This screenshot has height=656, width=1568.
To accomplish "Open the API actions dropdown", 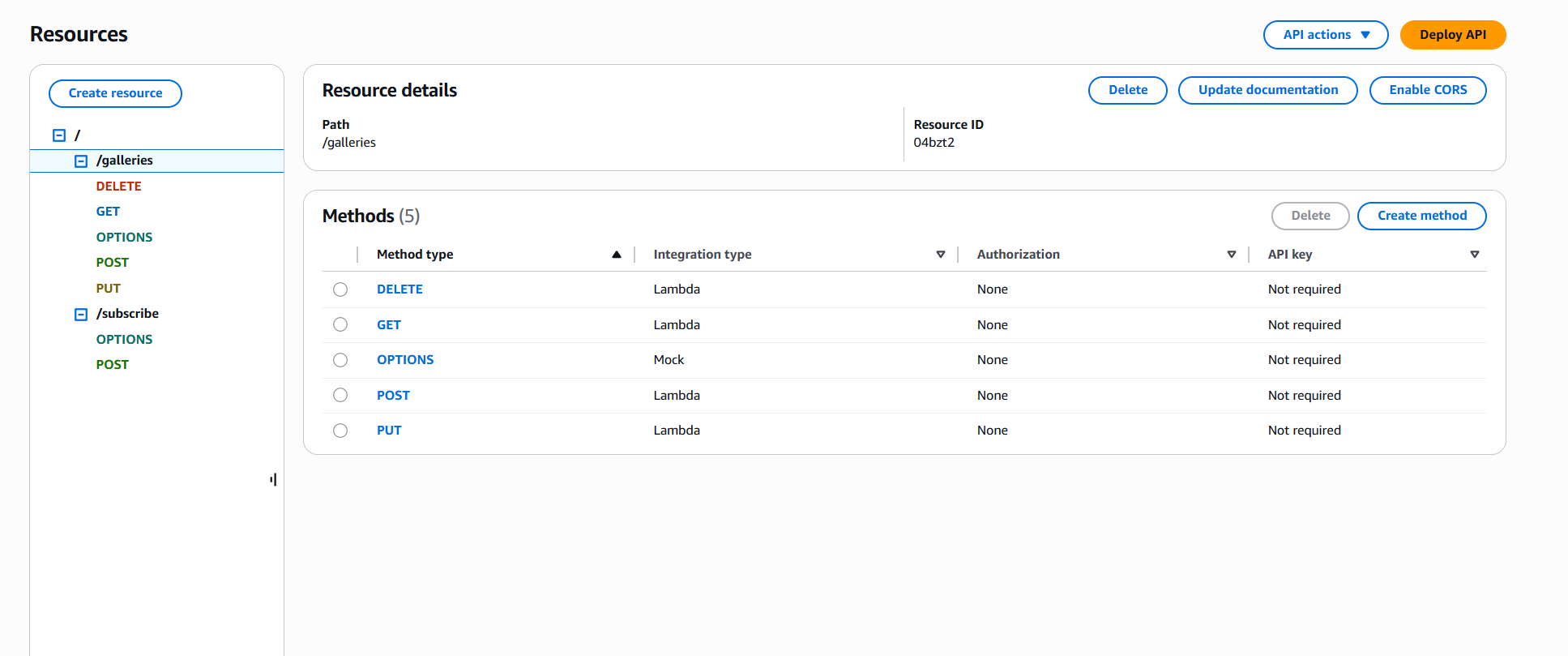I will click(1325, 35).
